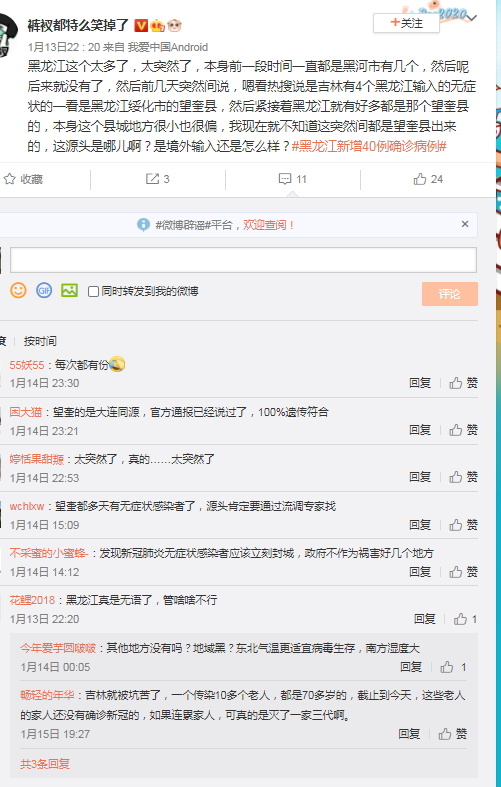Screen dimensions: 501x787
Task: Open the #黑龙江新增40例确诊病例# hashtag link
Action: (x=369, y=147)
